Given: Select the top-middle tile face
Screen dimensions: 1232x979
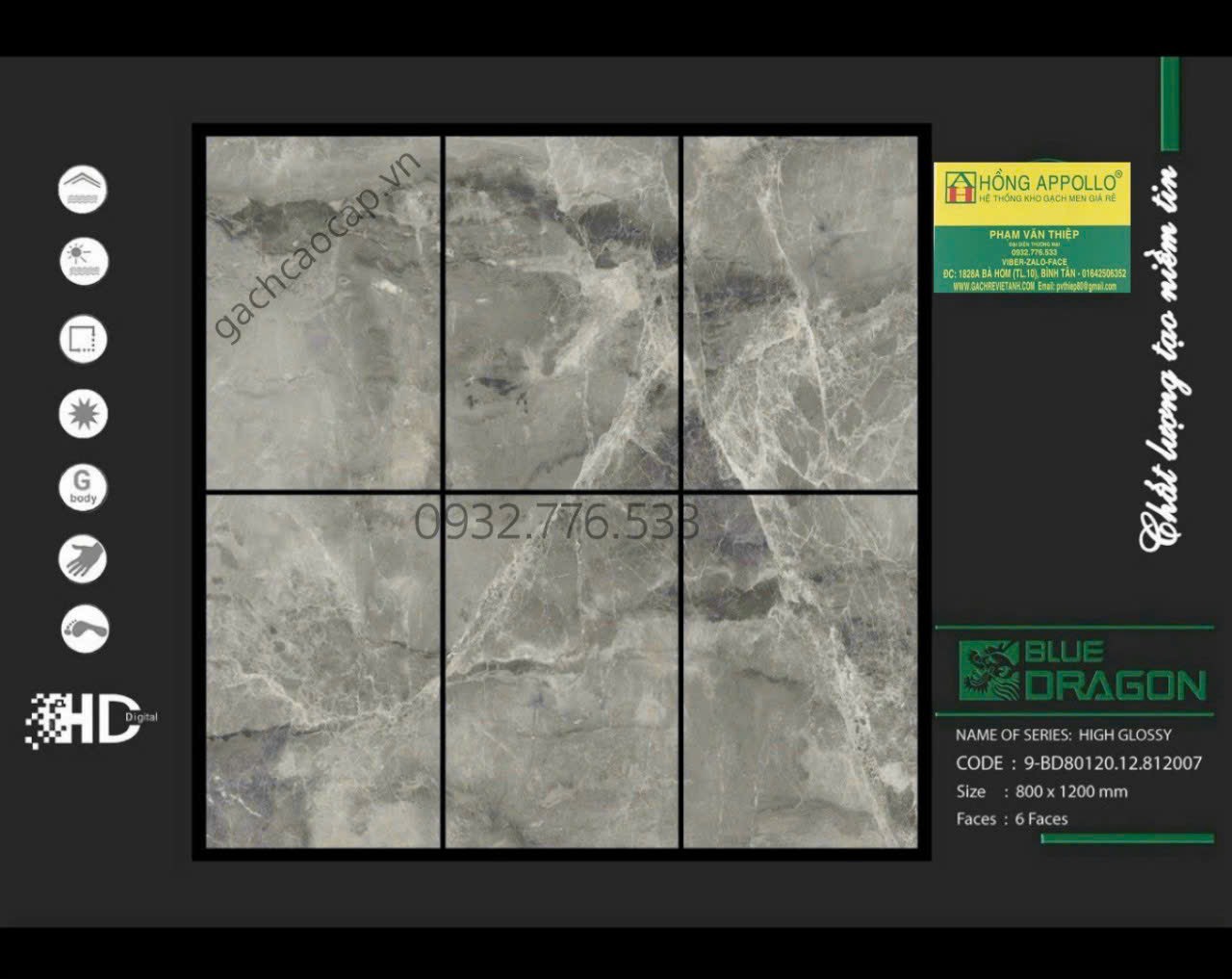Looking at the screenshot, I should click(x=561, y=313).
